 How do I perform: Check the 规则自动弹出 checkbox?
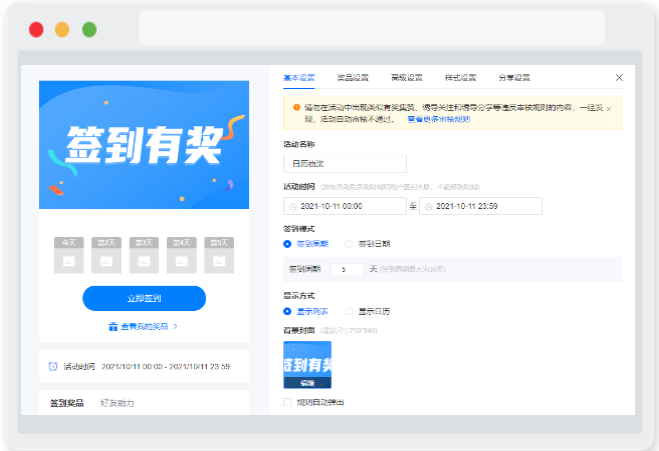(x=287, y=402)
